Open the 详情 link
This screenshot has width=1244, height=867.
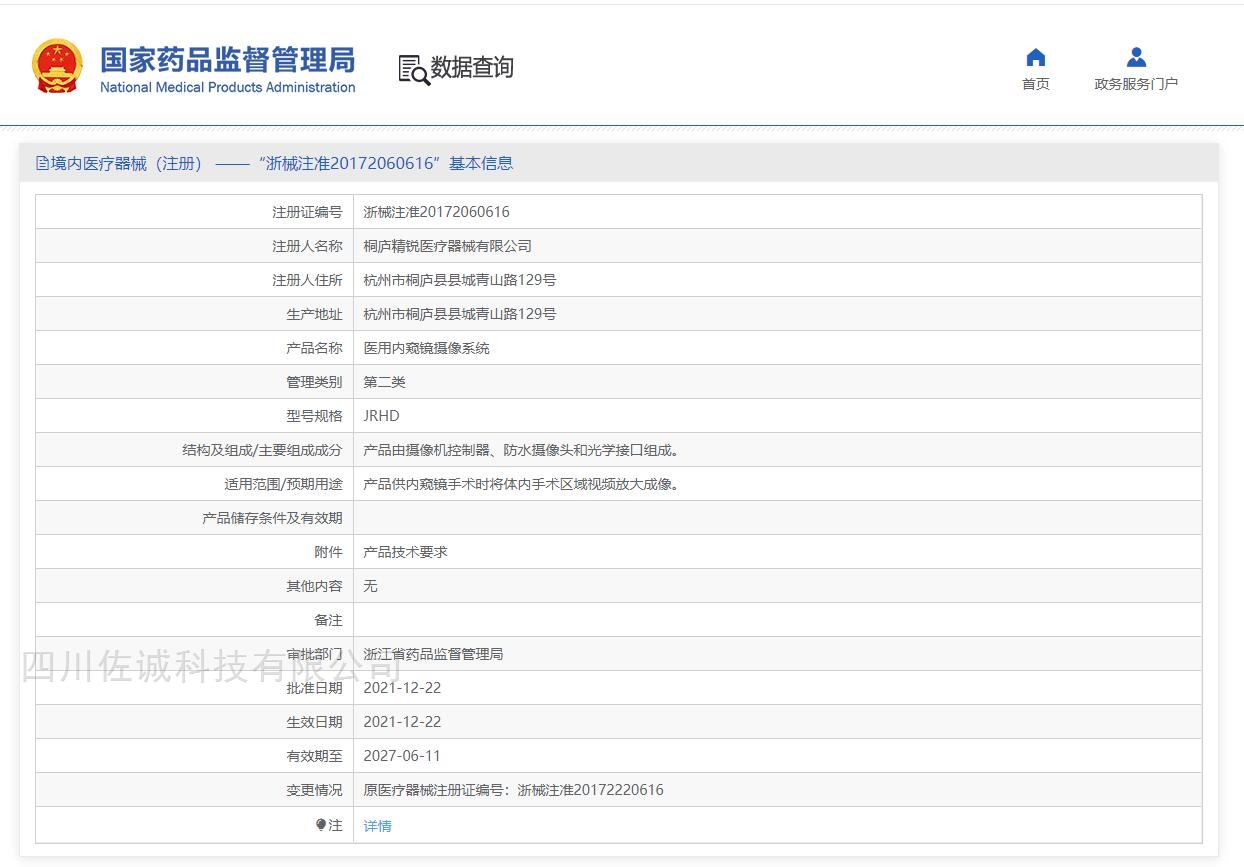pos(377,826)
